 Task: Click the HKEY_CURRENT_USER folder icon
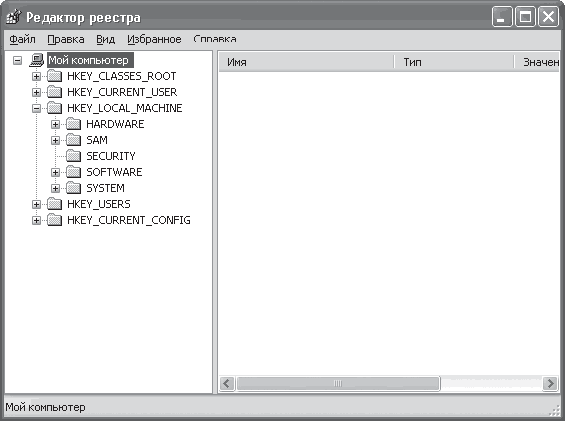click(x=54, y=92)
